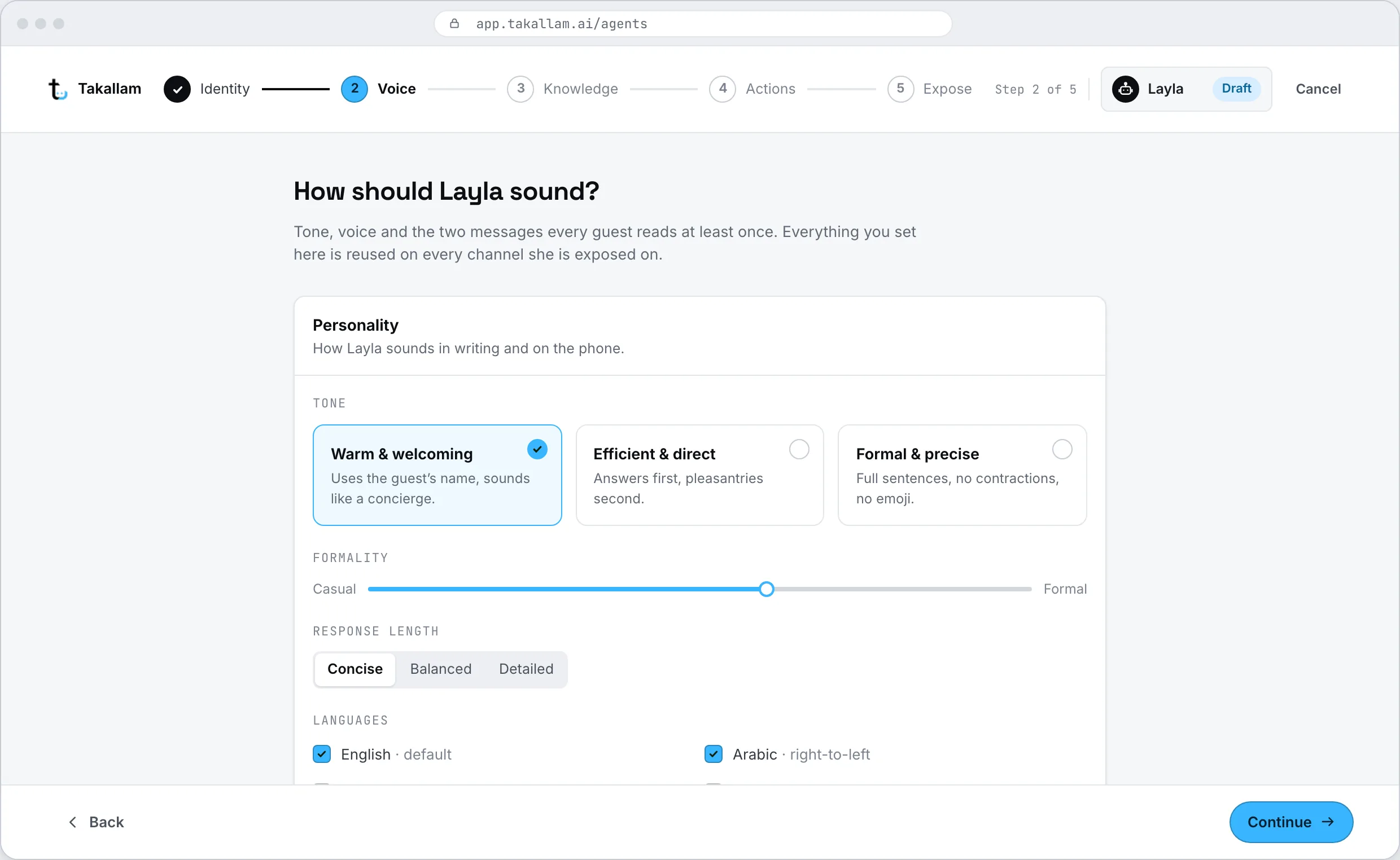Screen dimensions: 1400x860
Task: Go to the Expose step label
Action: point(947,89)
